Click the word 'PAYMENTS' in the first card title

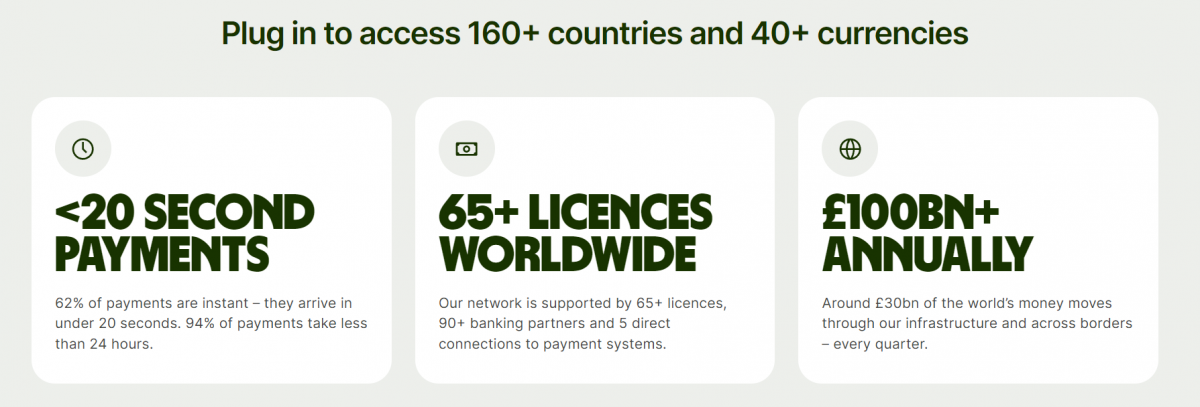click(162, 254)
